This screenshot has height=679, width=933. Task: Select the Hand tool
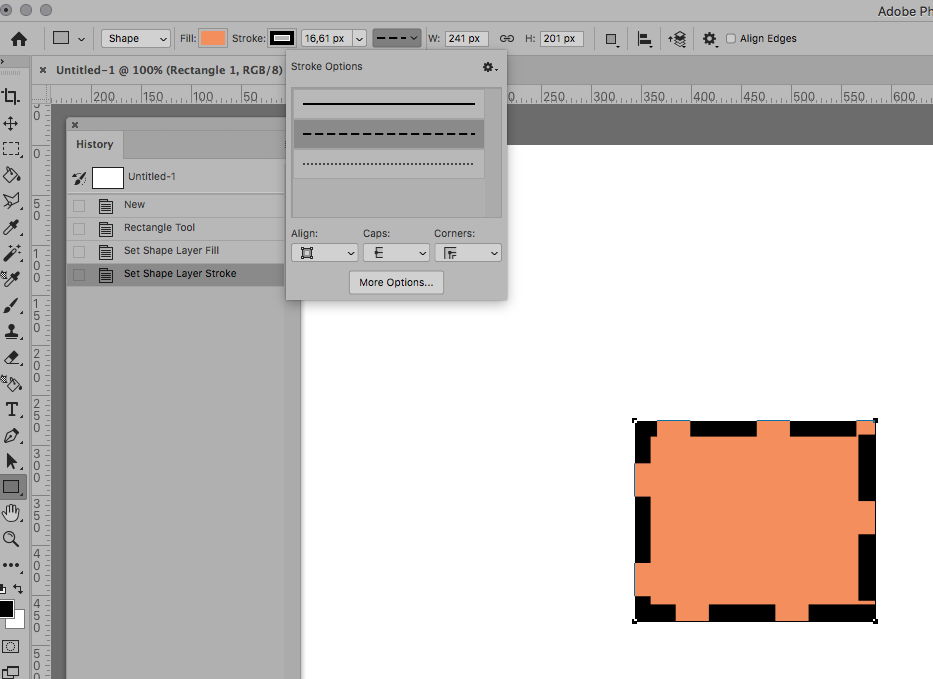12,513
